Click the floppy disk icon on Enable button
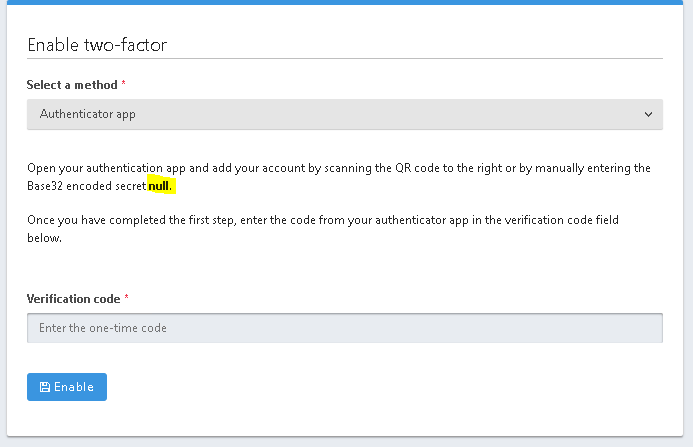 tap(45, 387)
